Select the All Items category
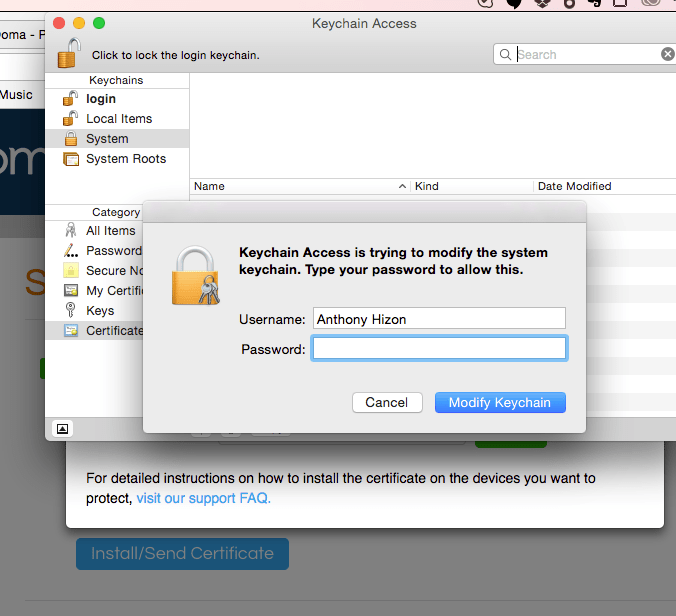Screen dimensions: 676x616 (94, 231)
